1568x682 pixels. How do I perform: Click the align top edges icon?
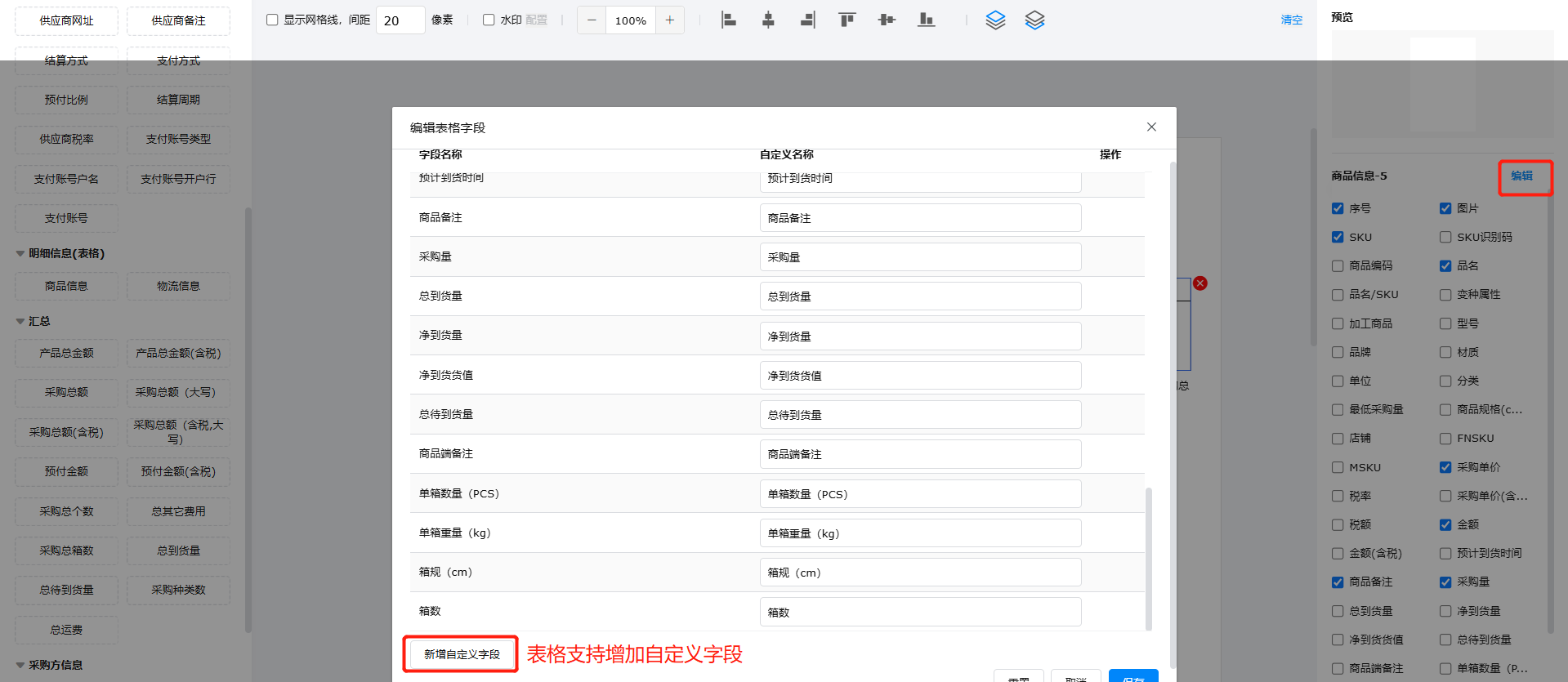tap(847, 20)
